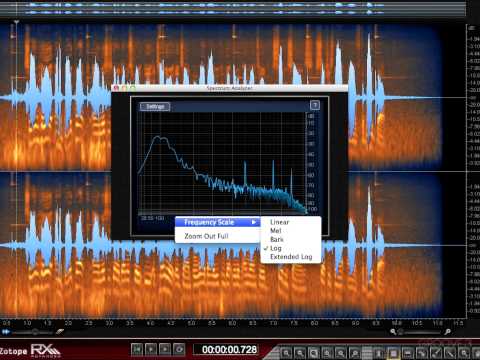Select the time selection tool
Image resolution: width=480 pixels, height=360 pixels.
coord(379,353)
